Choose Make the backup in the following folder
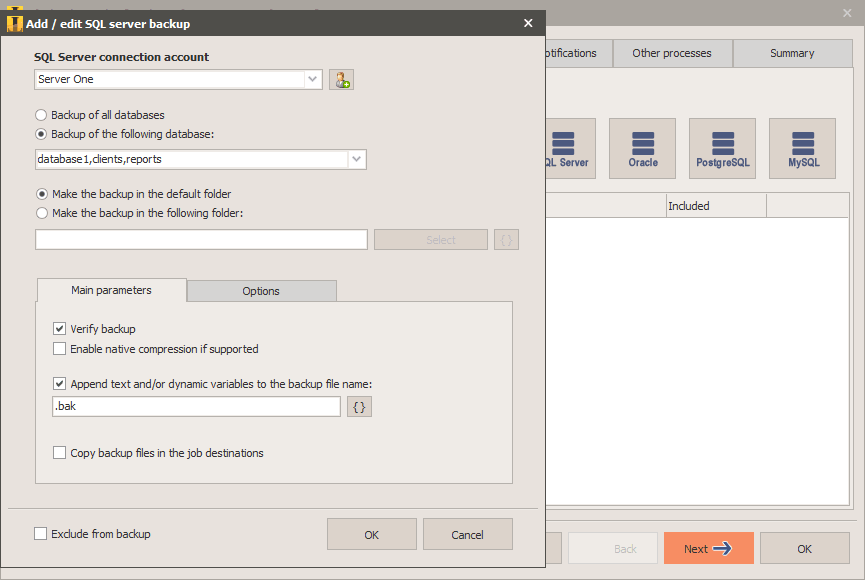This screenshot has height=580, width=865. tap(42, 213)
